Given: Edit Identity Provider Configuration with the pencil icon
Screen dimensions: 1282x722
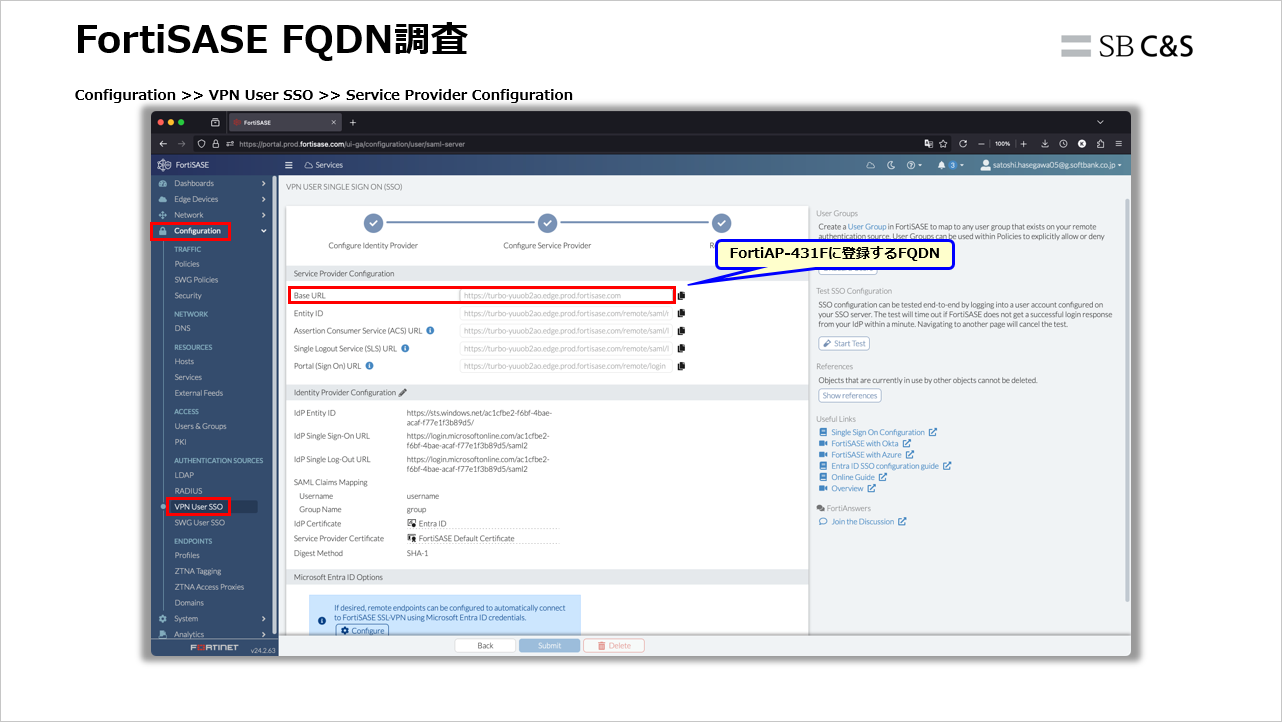Looking at the screenshot, I should tap(403, 393).
